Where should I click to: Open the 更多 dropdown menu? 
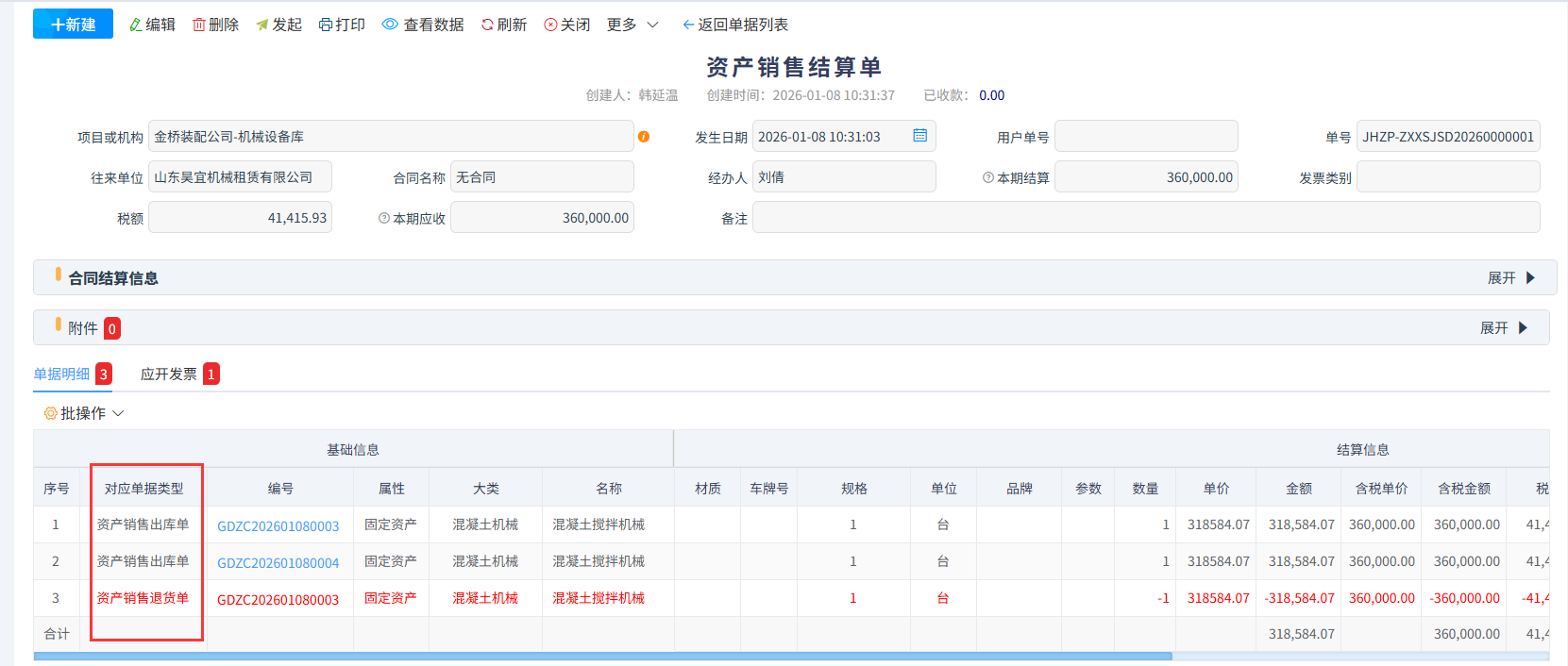pos(632,25)
